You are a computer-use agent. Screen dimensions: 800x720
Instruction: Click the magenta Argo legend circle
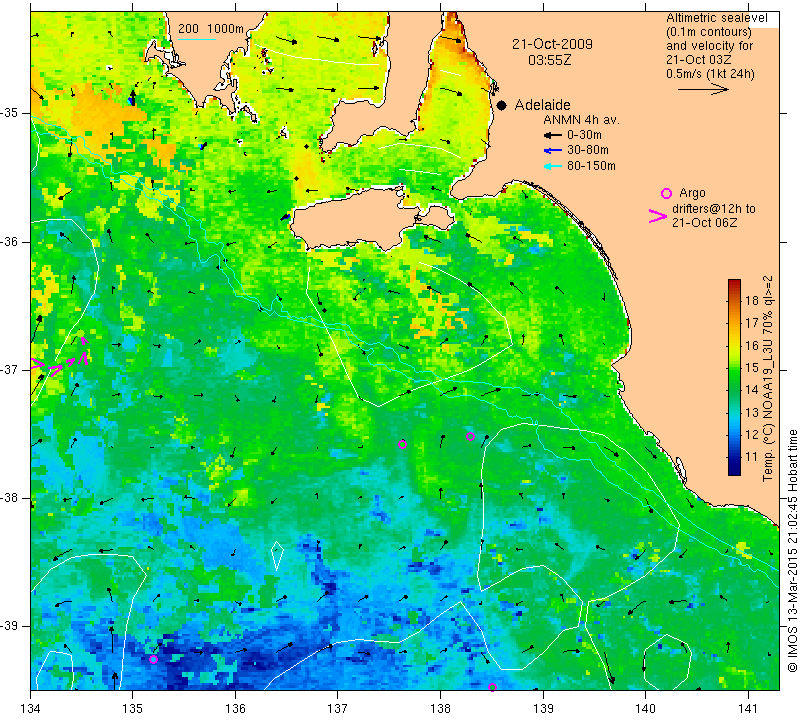click(x=666, y=193)
